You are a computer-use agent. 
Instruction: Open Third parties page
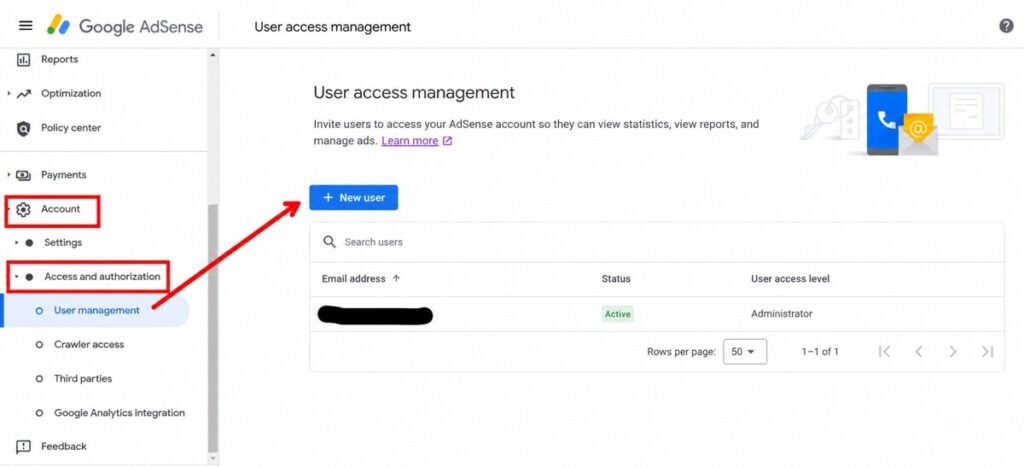[x=83, y=379]
